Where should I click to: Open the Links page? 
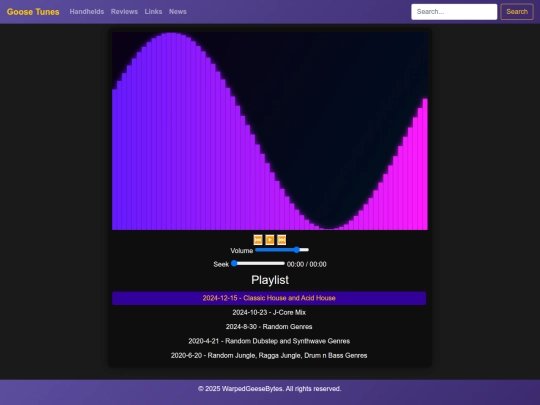pyautogui.click(x=153, y=12)
